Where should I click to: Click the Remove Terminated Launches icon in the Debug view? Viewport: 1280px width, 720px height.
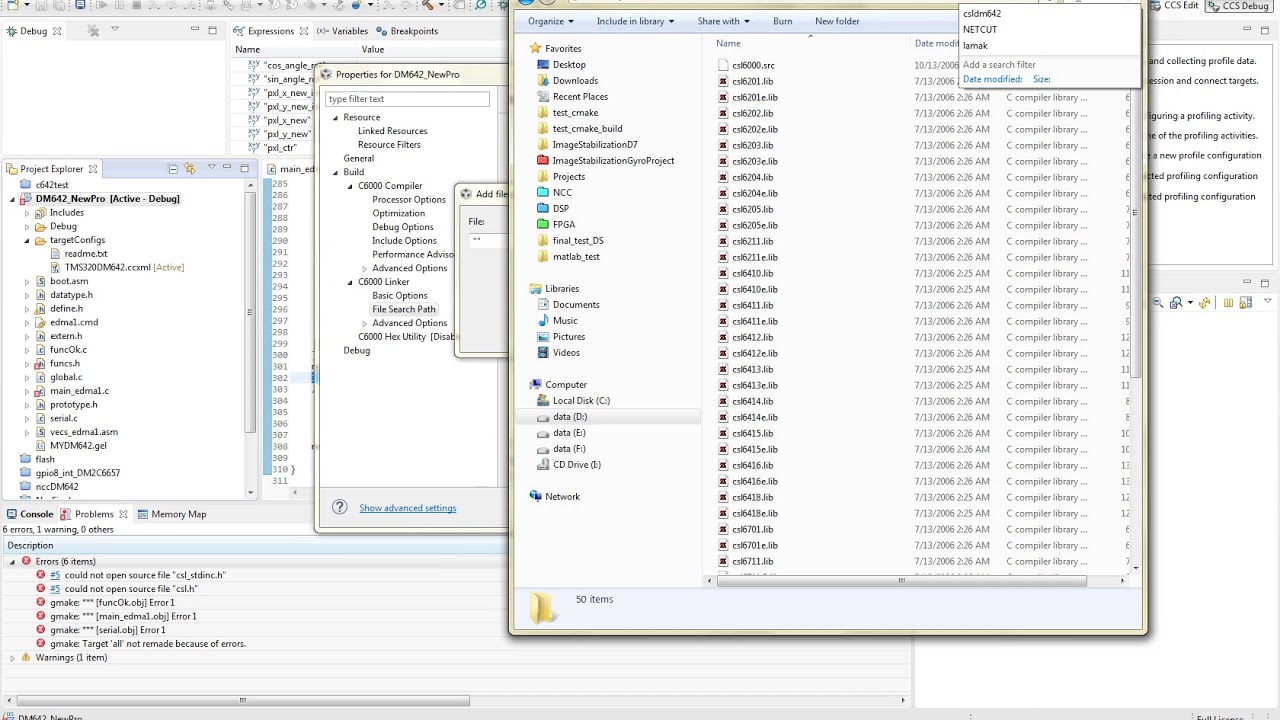(x=93, y=30)
